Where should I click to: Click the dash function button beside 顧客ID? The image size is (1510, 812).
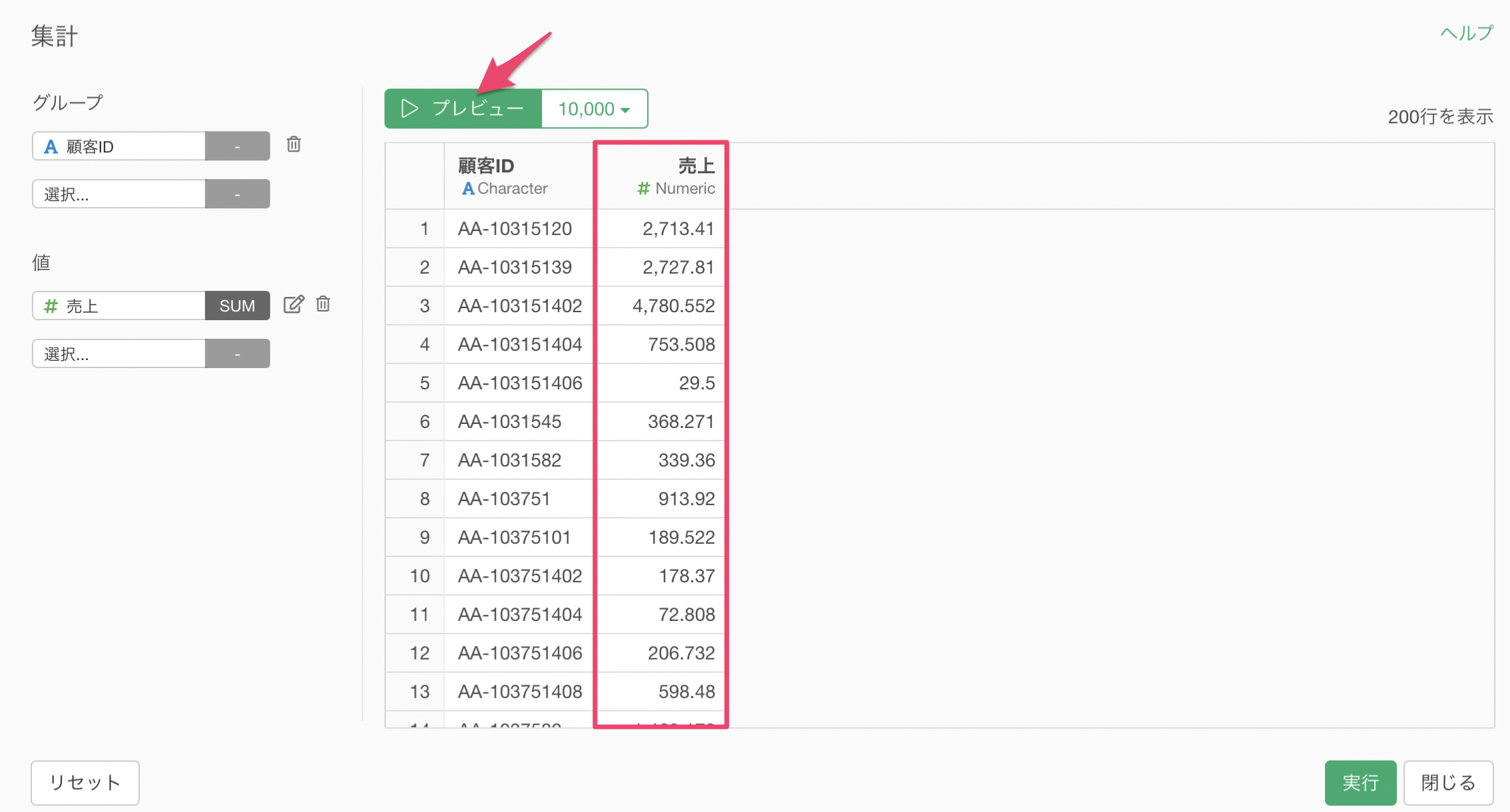(x=237, y=146)
